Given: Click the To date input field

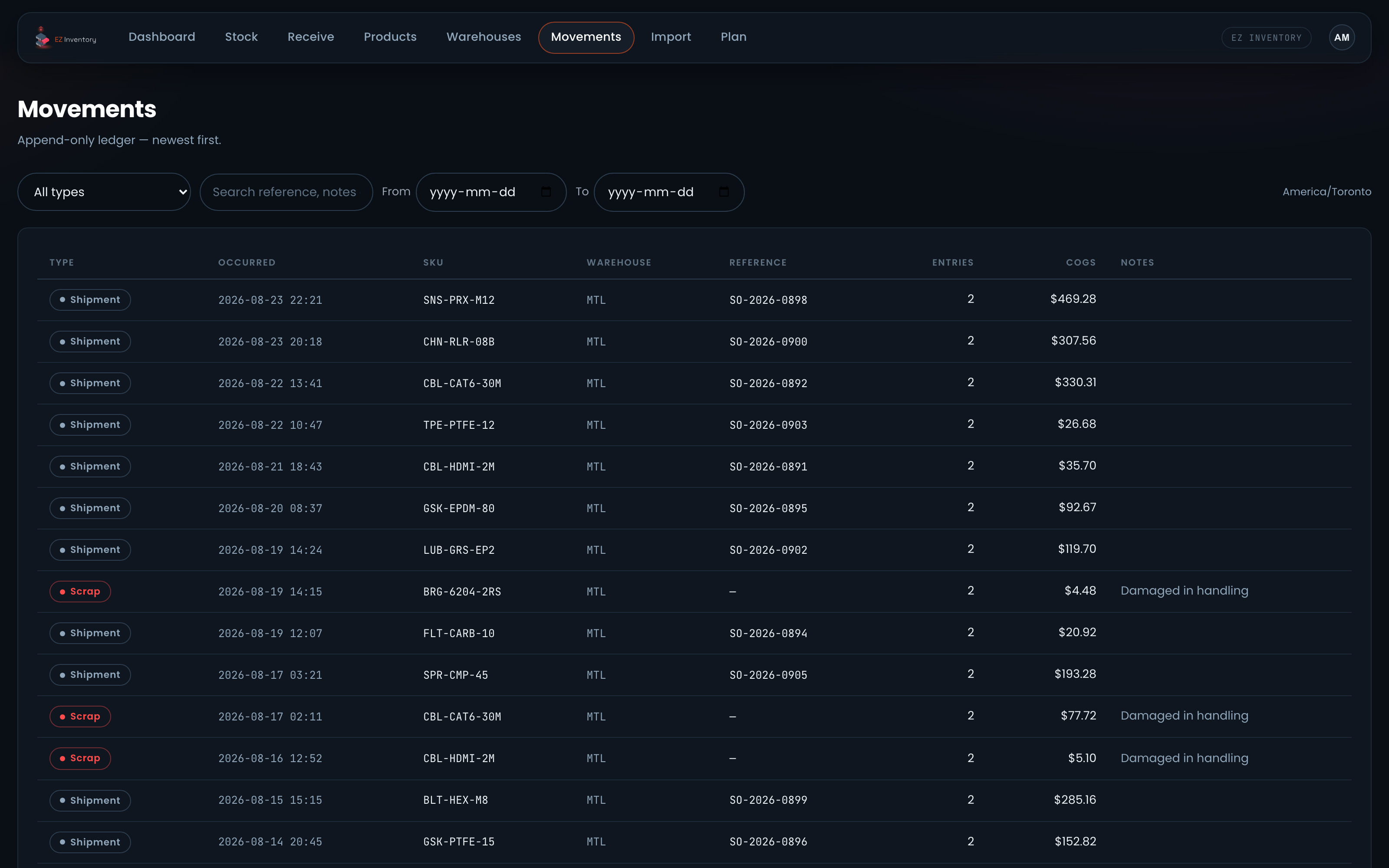Looking at the screenshot, I should tap(668, 192).
